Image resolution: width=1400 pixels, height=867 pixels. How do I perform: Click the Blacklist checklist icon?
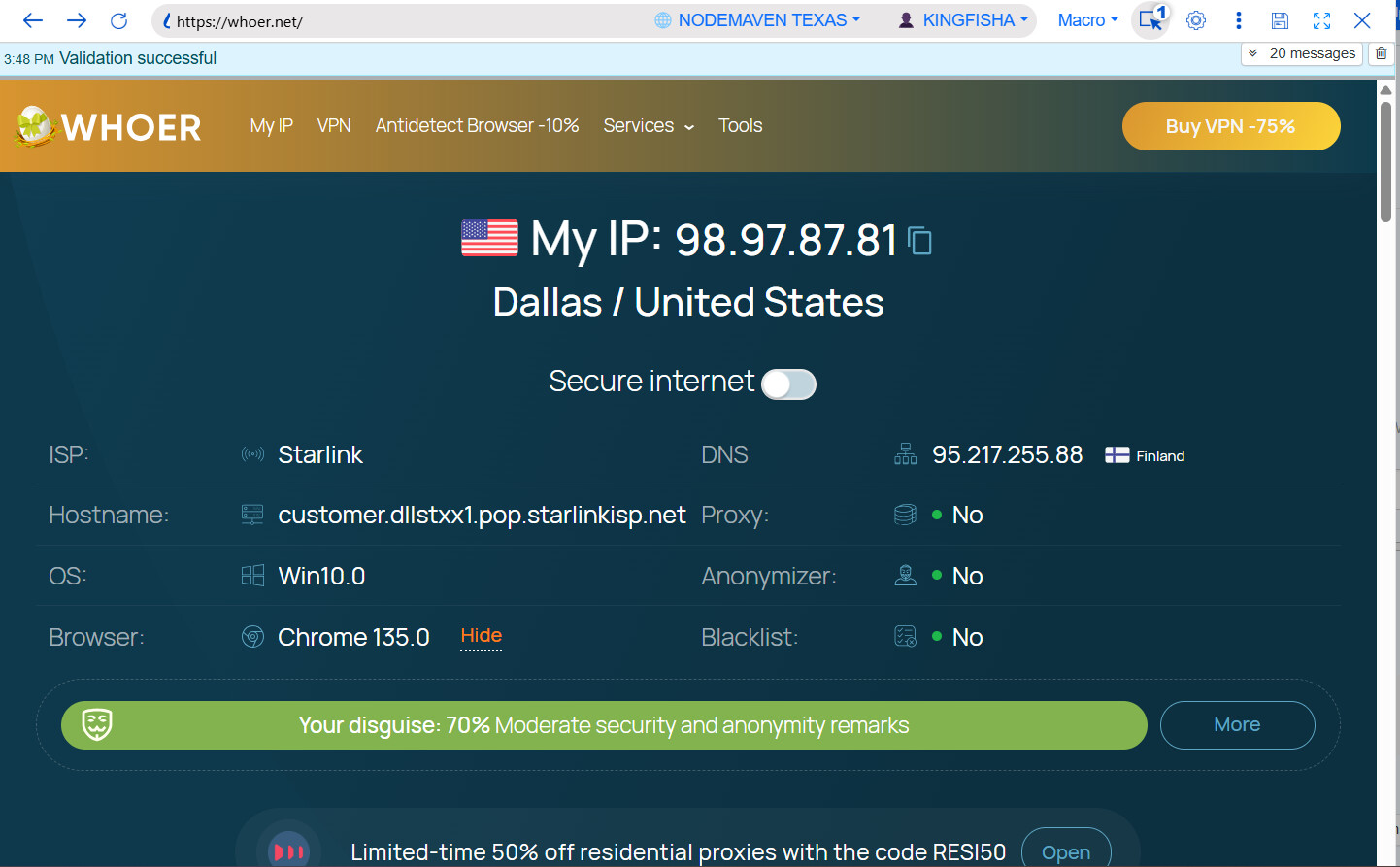[x=905, y=637]
